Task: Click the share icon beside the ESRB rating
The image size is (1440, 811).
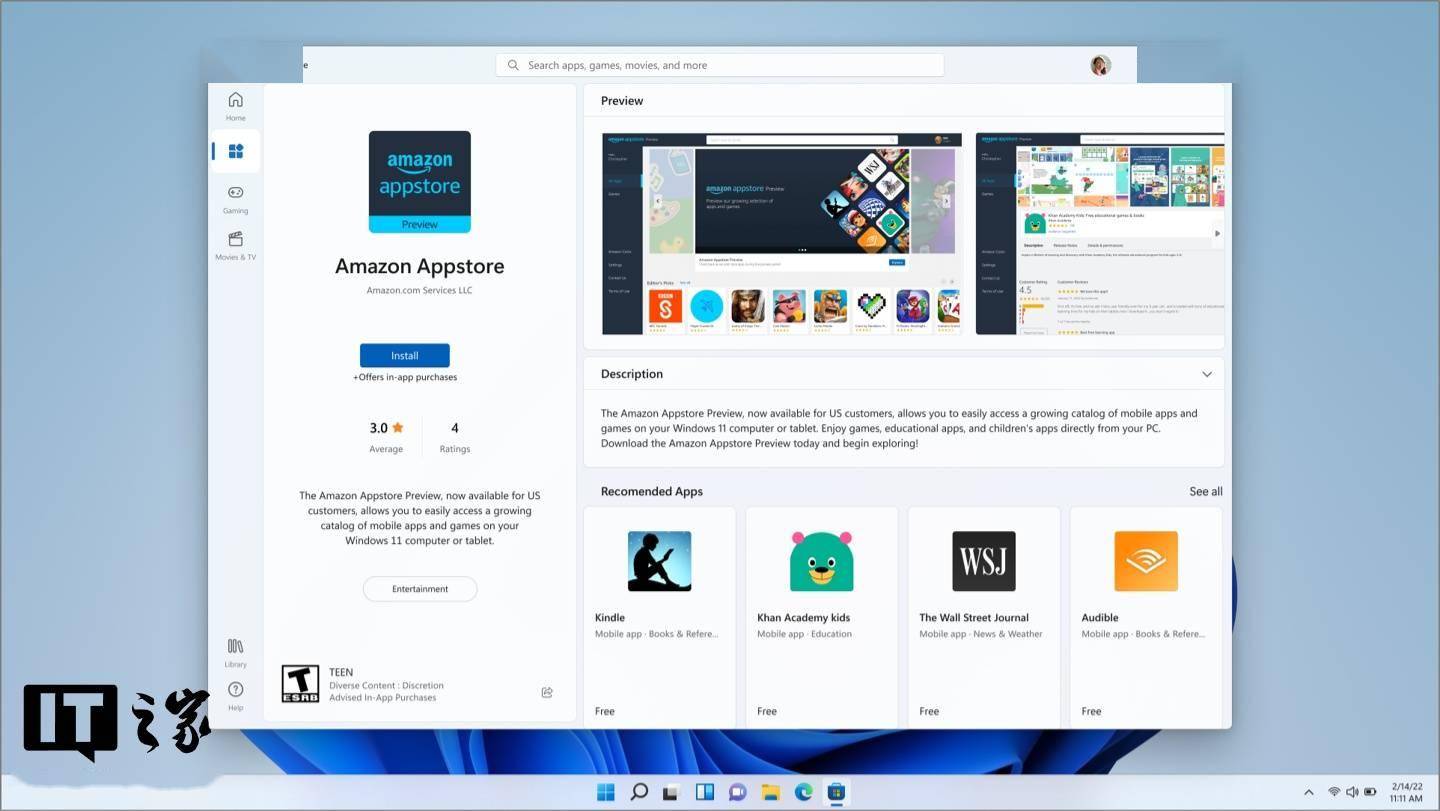Action: [547, 692]
